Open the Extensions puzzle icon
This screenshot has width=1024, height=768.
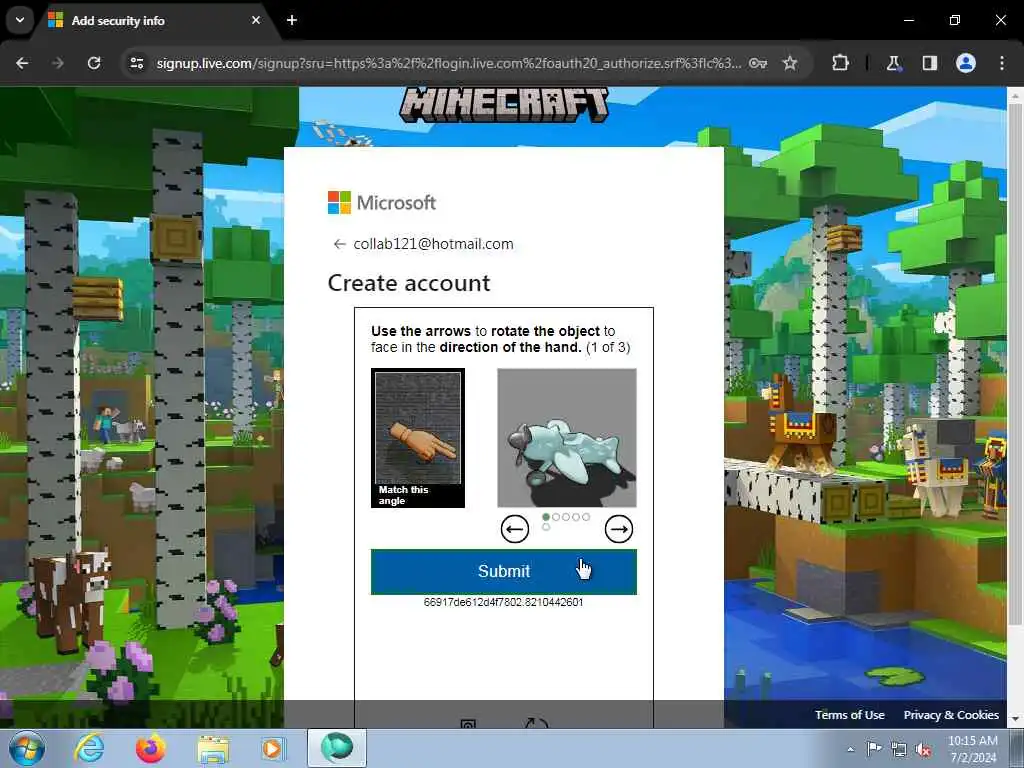tap(840, 63)
